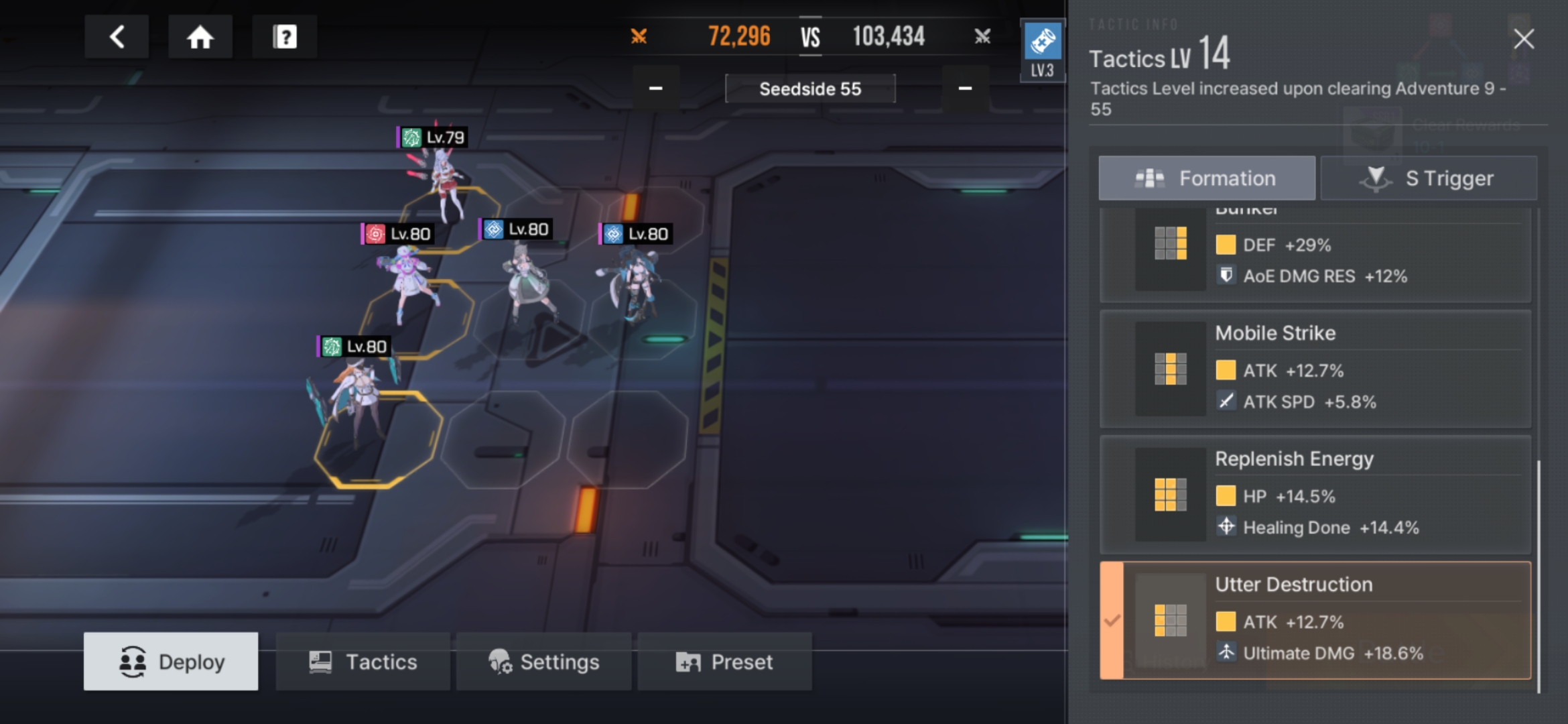The width and height of the screenshot is (1568, 724).
Task: Click the Replenish Energy formation grid icon
Action: click(x=1170, y=495)
